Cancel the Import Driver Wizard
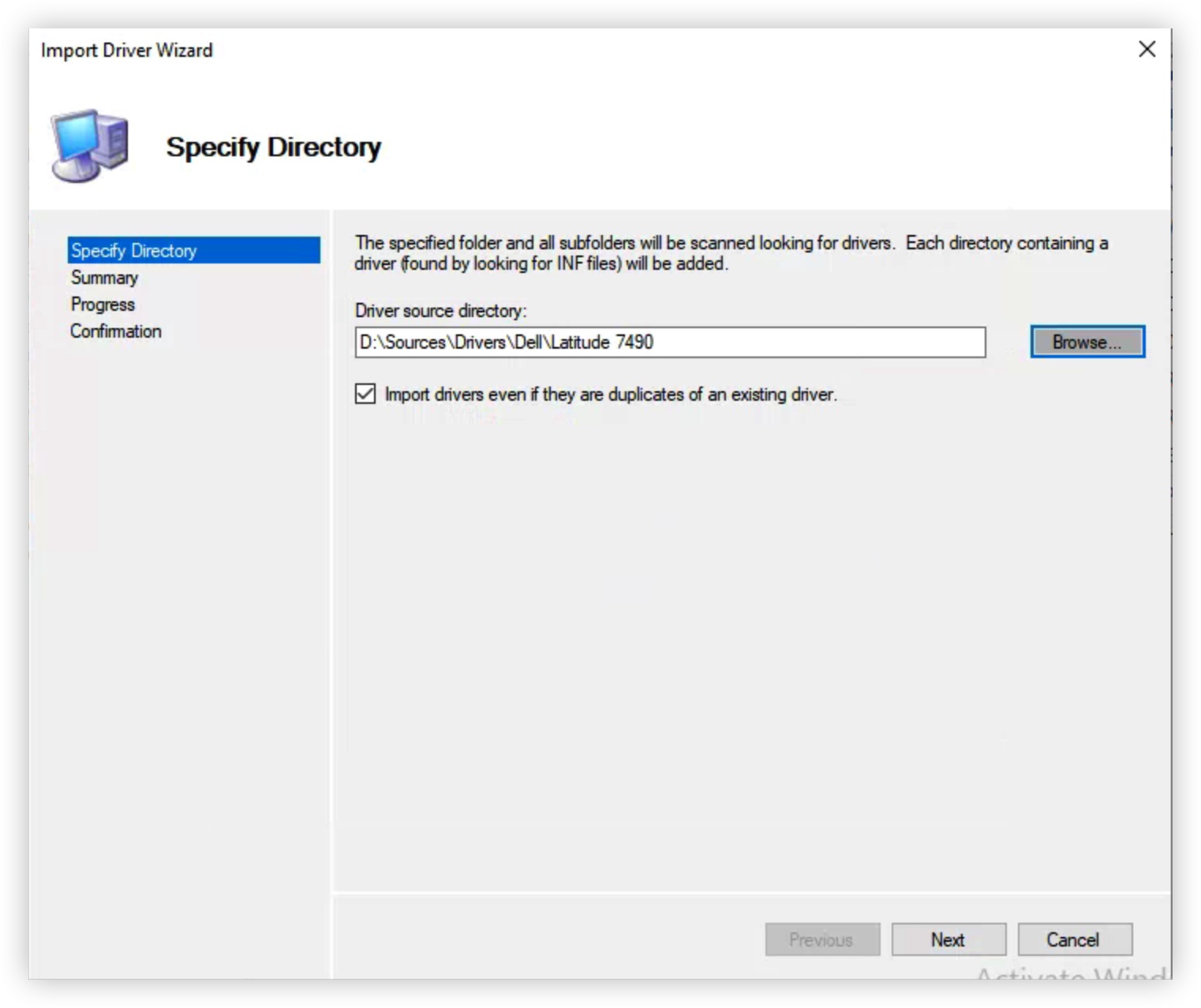 pyautogui.click(x=1074, y=939)
